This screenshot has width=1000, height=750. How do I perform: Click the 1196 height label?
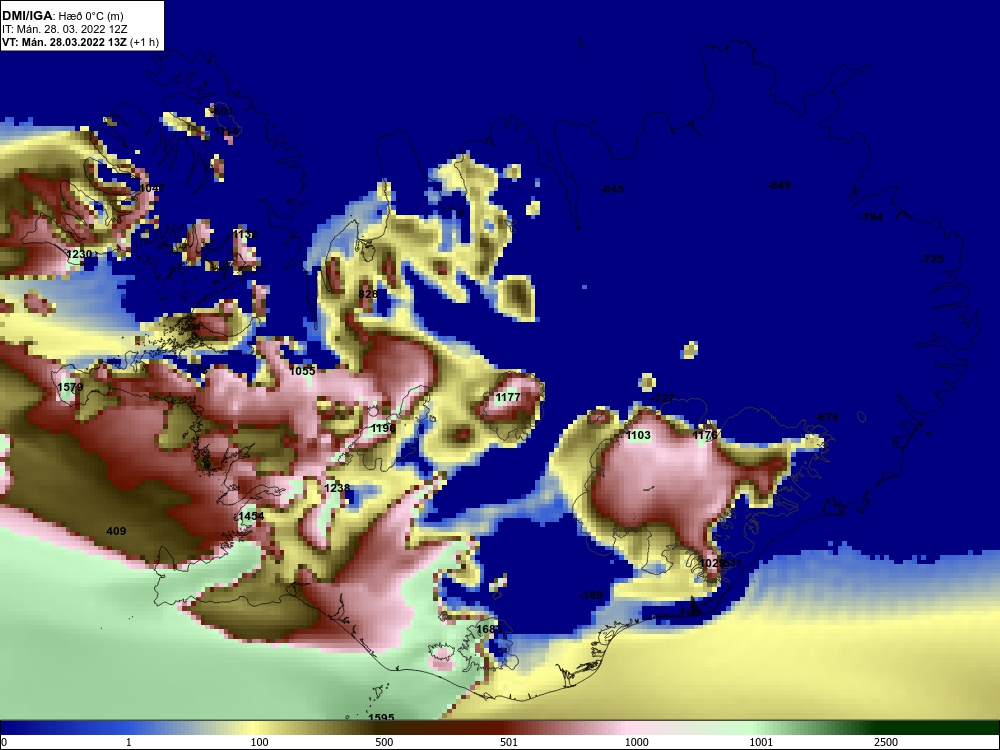tap(383, 428)
